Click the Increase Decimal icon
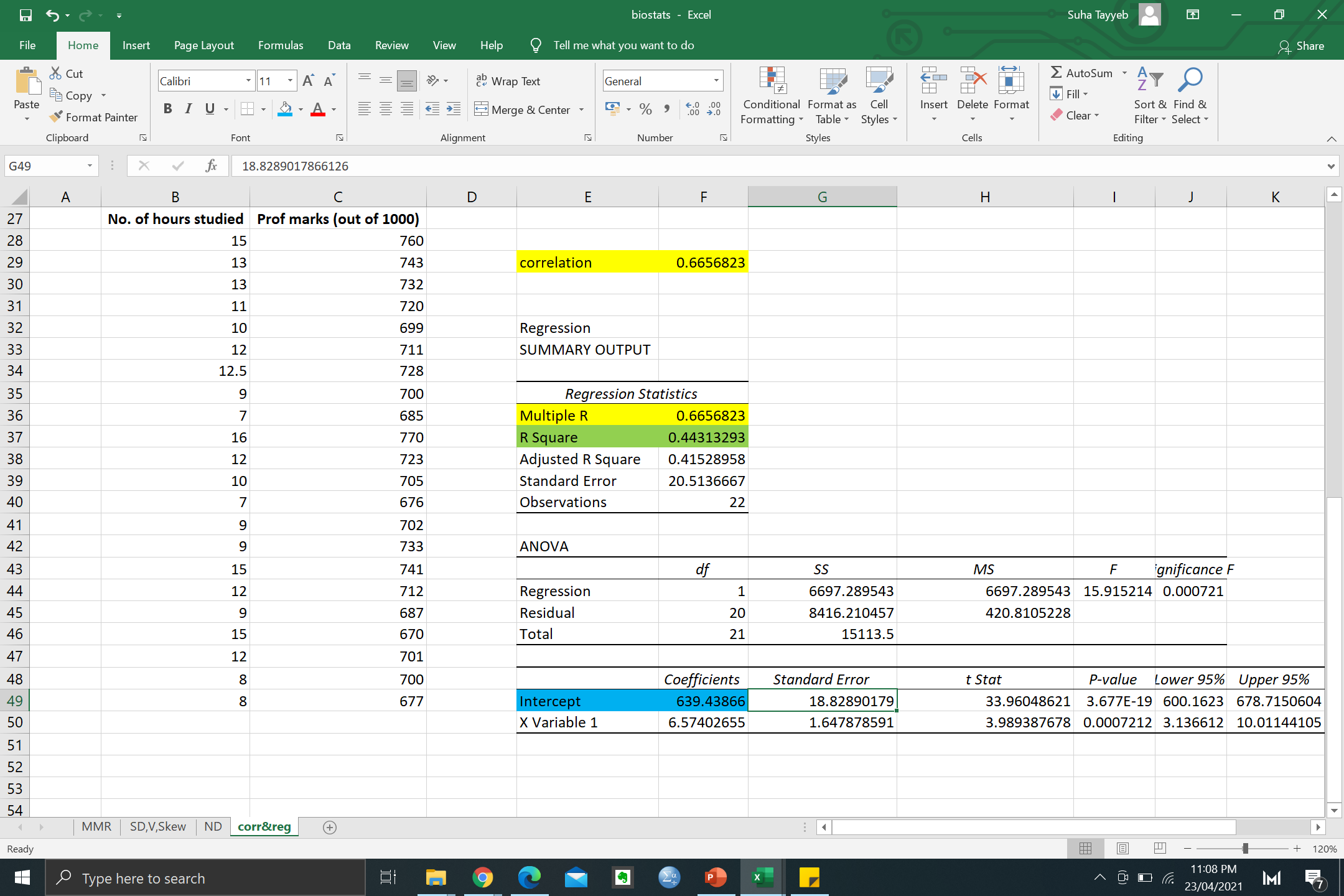 pos(693,109)
